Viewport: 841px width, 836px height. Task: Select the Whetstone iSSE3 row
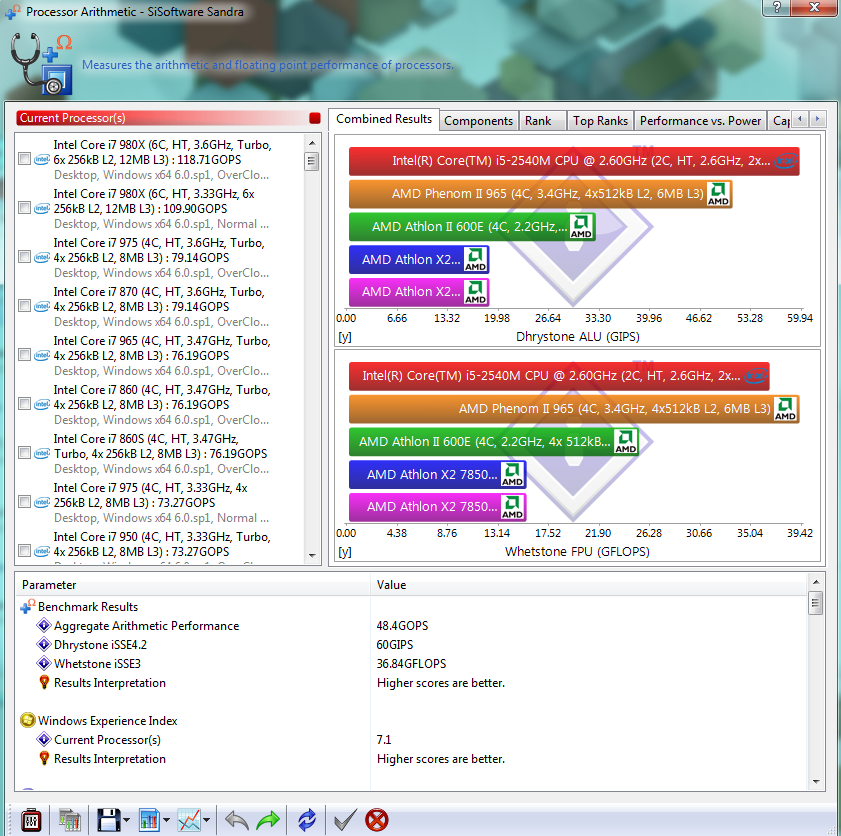[412, 663]
